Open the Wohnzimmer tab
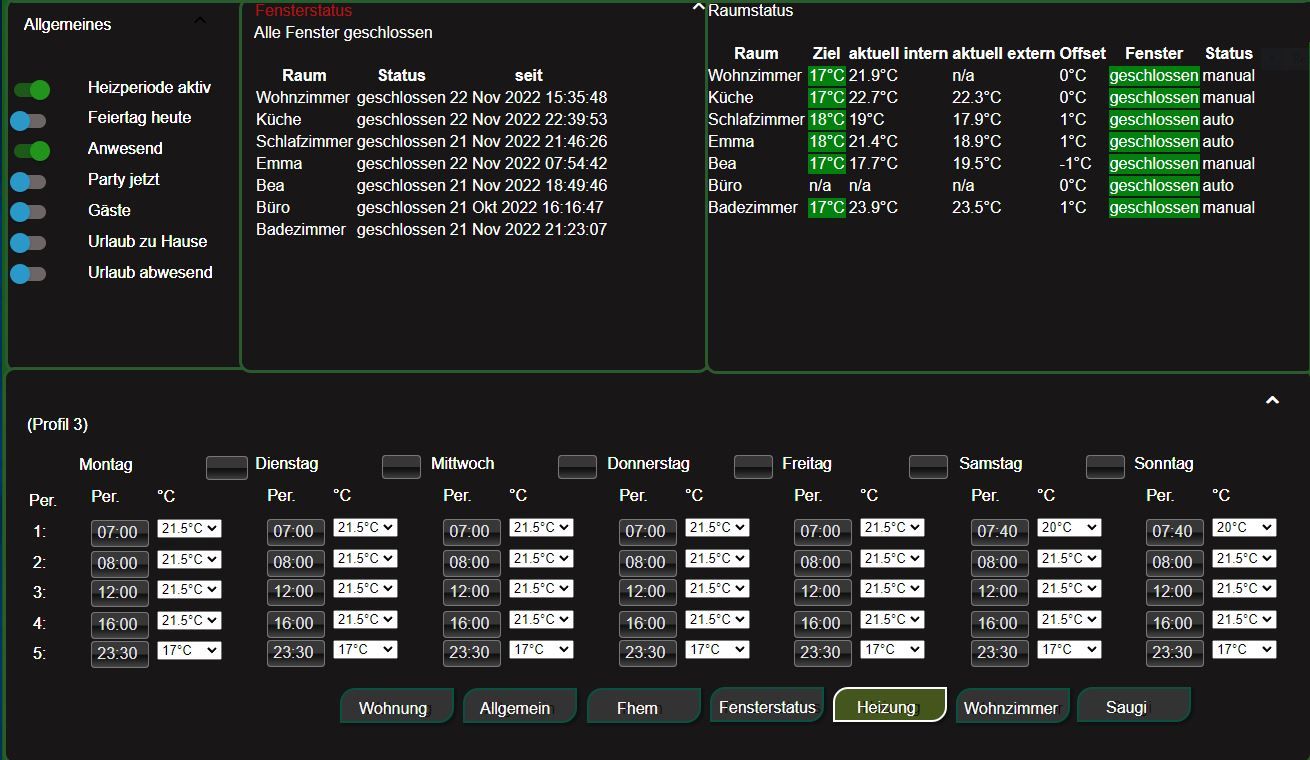The height and width of the screenshot is (760, 1310). [x=1012, y=706]
